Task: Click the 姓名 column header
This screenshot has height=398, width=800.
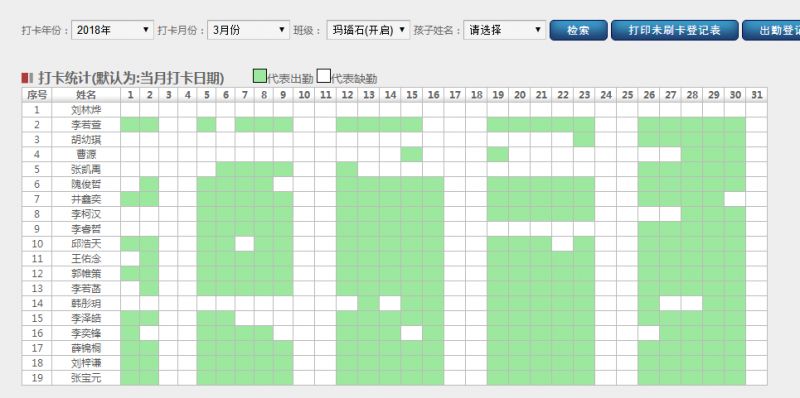Action: coord(86,95)
